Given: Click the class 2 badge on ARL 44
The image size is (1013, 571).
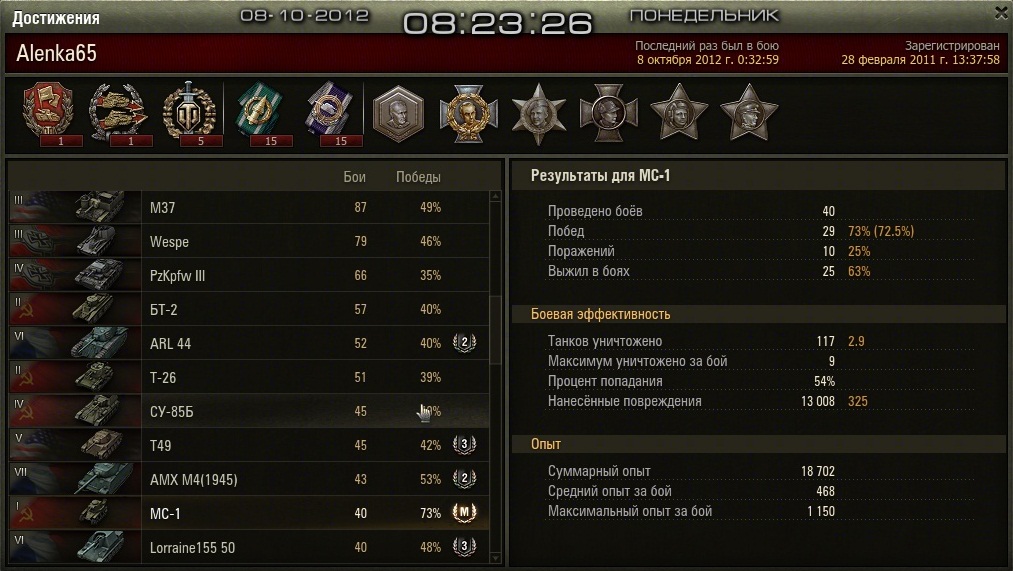Looking at the screenshot, I should (464, 342).
